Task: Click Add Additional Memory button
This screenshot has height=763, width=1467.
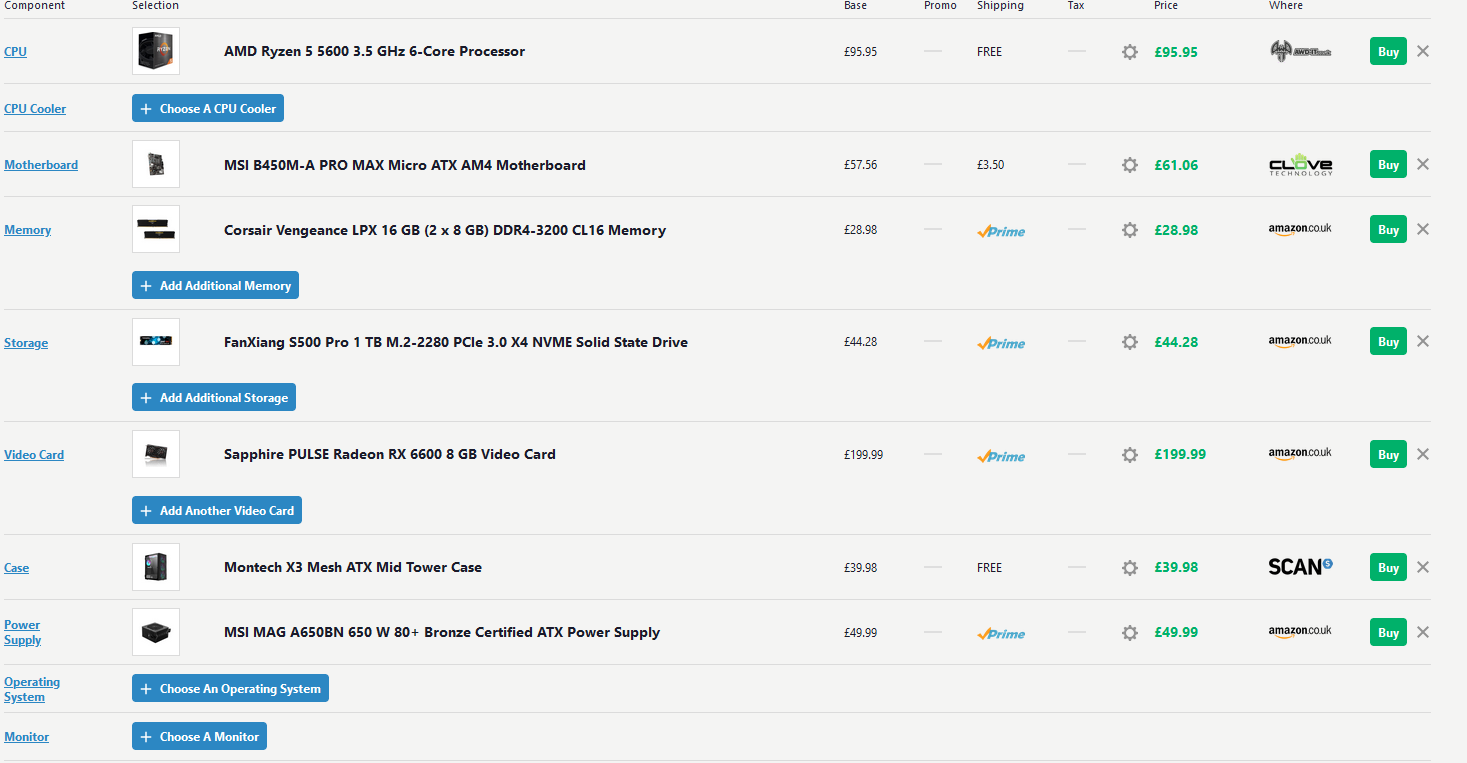Action: [215, 285]
